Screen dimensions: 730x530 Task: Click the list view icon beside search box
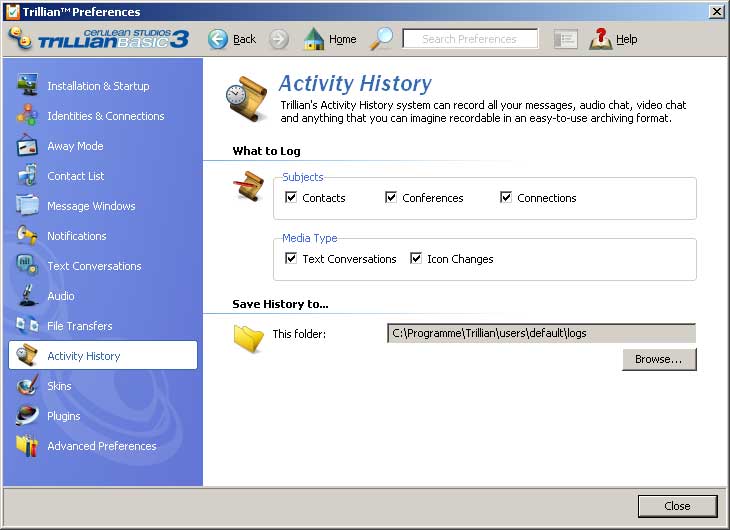pyautogui.click(x=566, y=39)
